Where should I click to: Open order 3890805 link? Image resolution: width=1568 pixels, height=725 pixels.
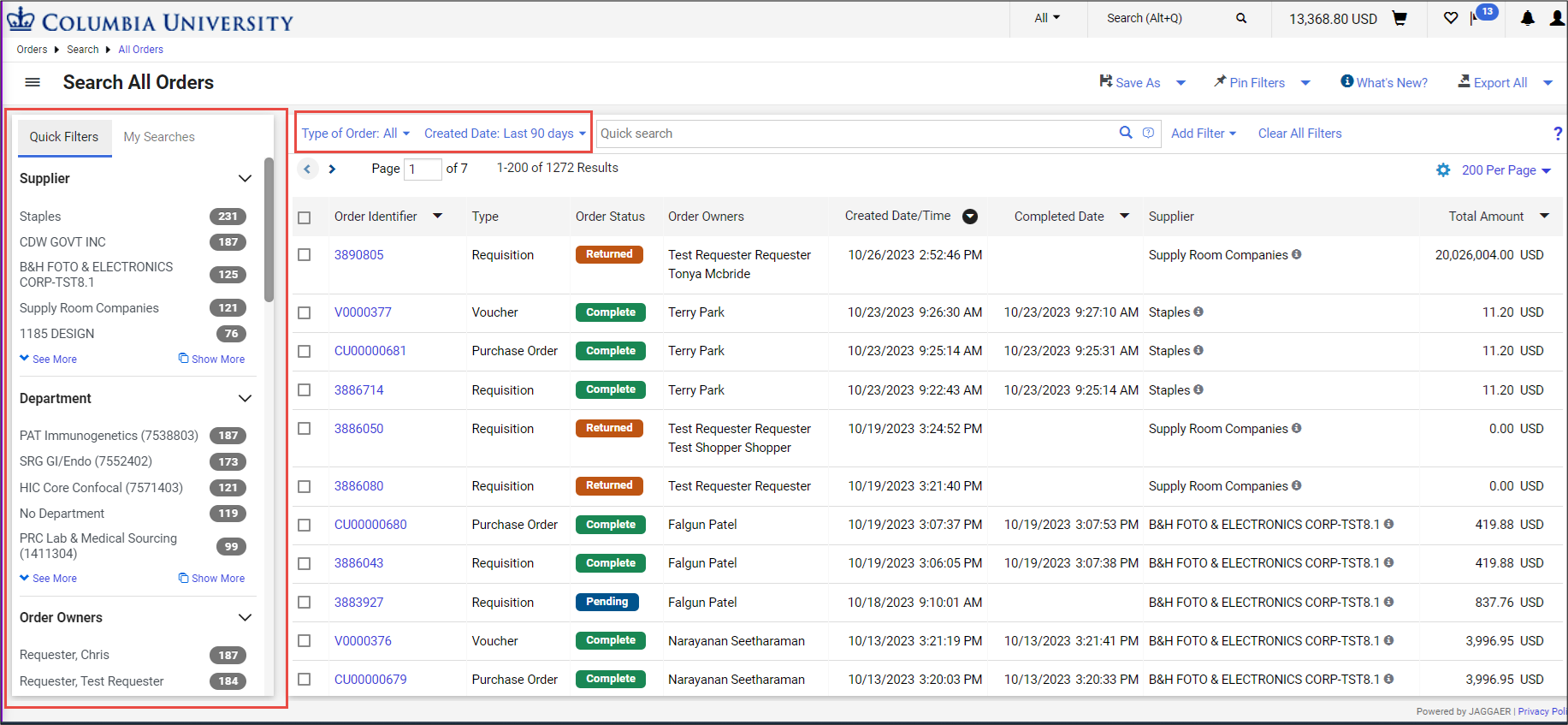click(358, 255)
